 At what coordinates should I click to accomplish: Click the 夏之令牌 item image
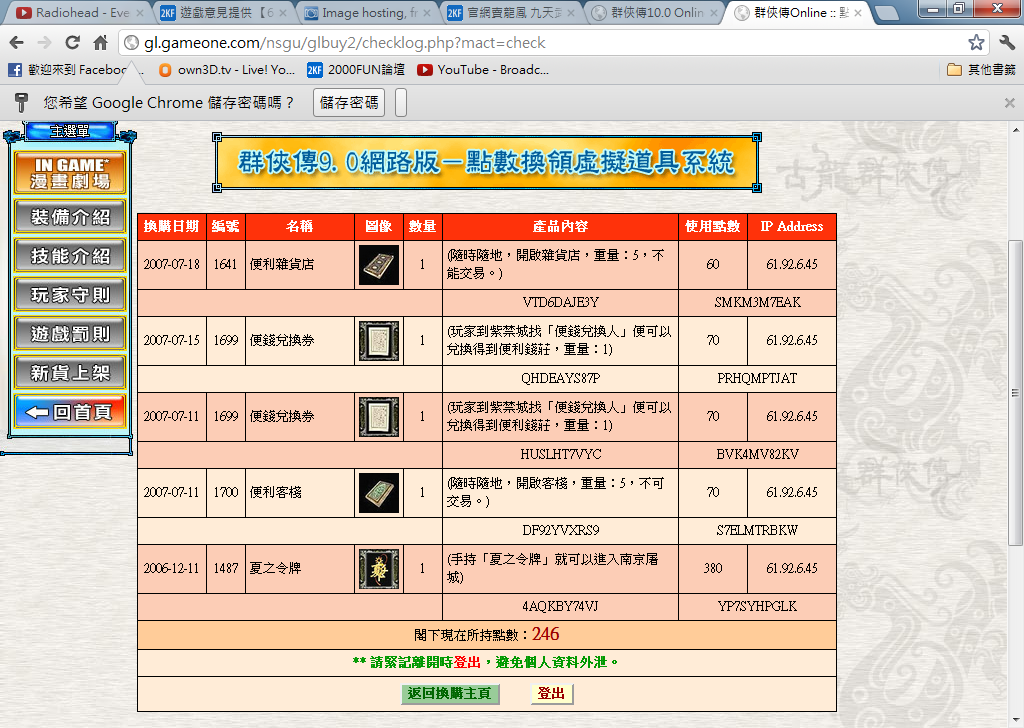point(379,569)
